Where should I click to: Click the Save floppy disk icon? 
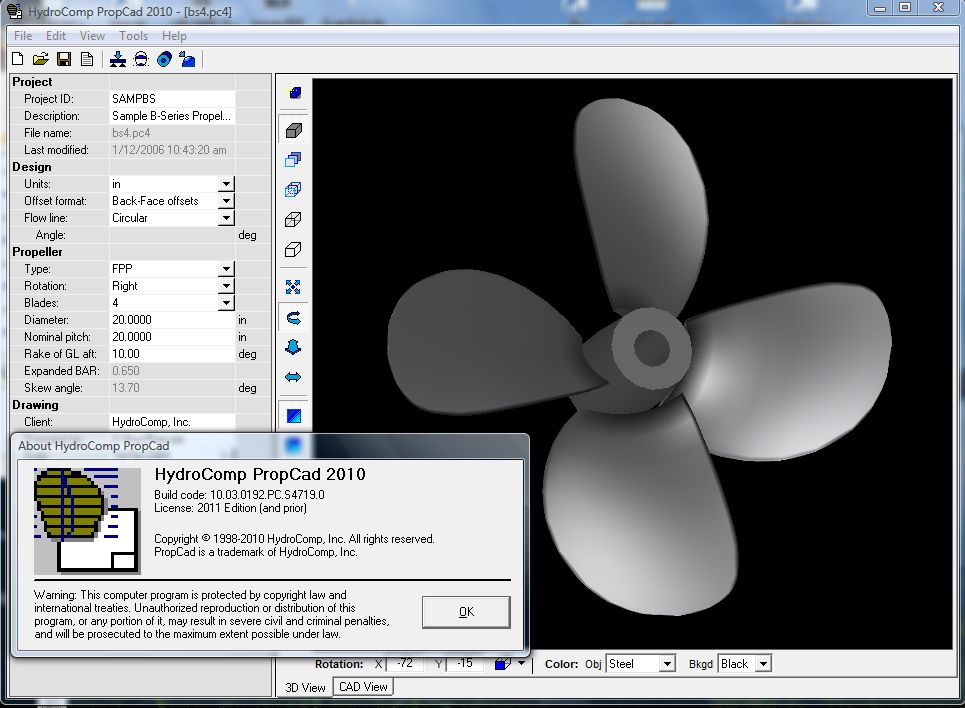pos(64,59)
